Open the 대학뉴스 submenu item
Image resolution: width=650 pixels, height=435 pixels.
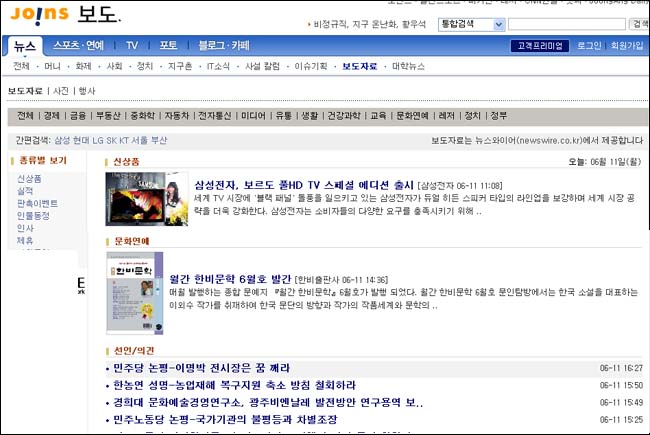[408, 66]
